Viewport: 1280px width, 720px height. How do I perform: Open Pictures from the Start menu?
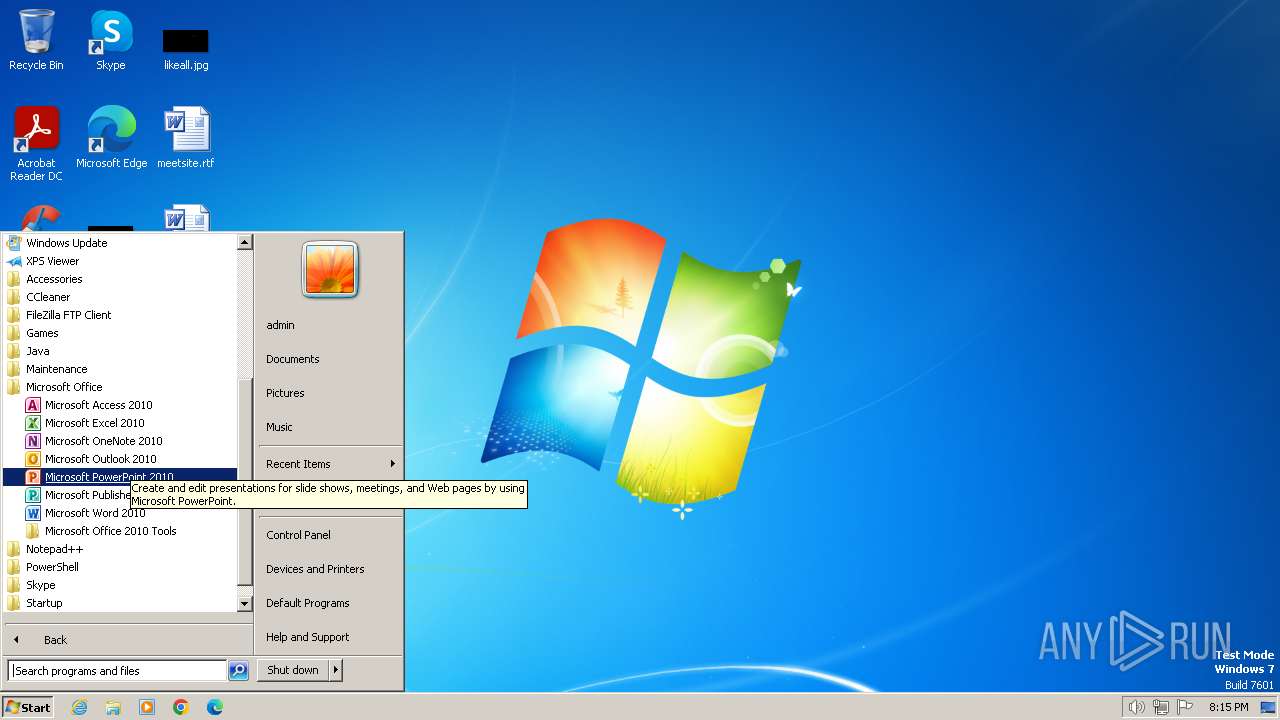tap(285, 393)
